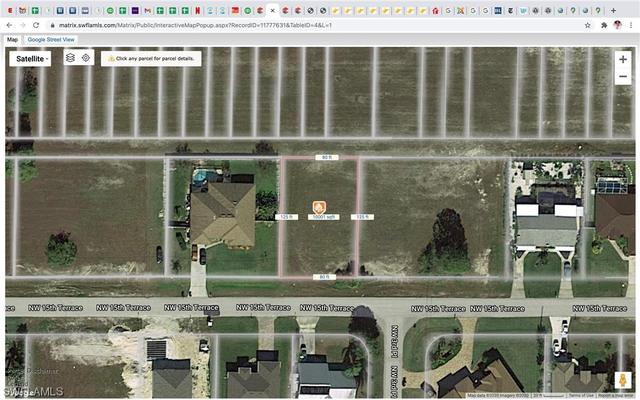Expand the Satellite map type dropdown
640x400 pixels.
(x=31, y=58)
